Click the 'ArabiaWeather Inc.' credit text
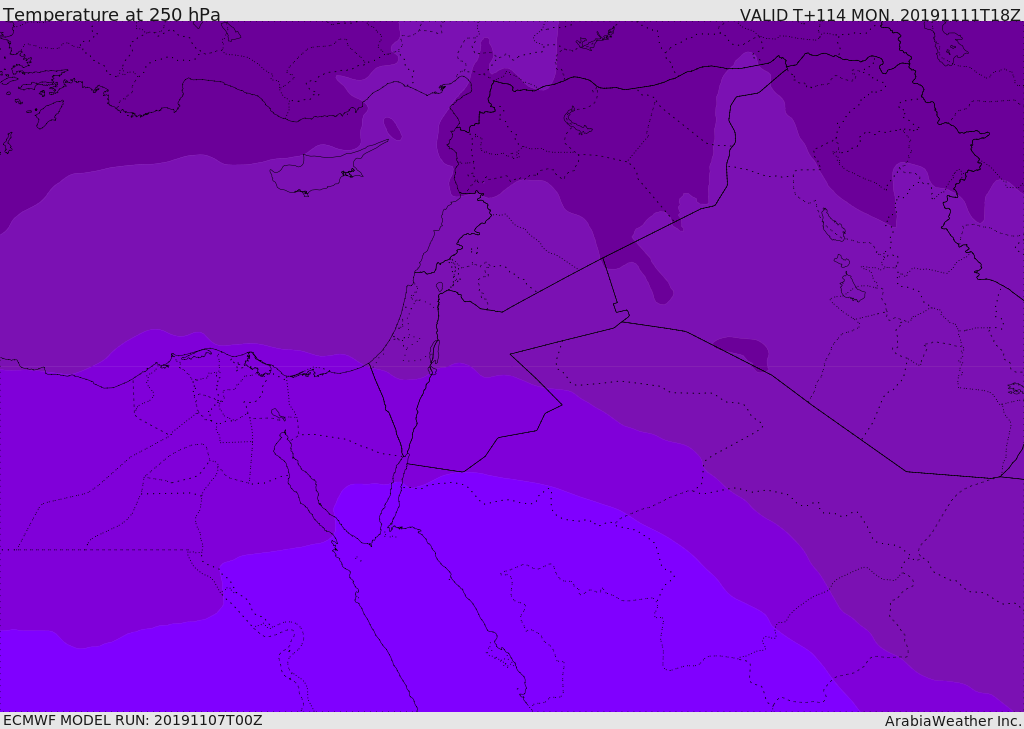This screenshot has height=729, width=1024. [954, 721]
